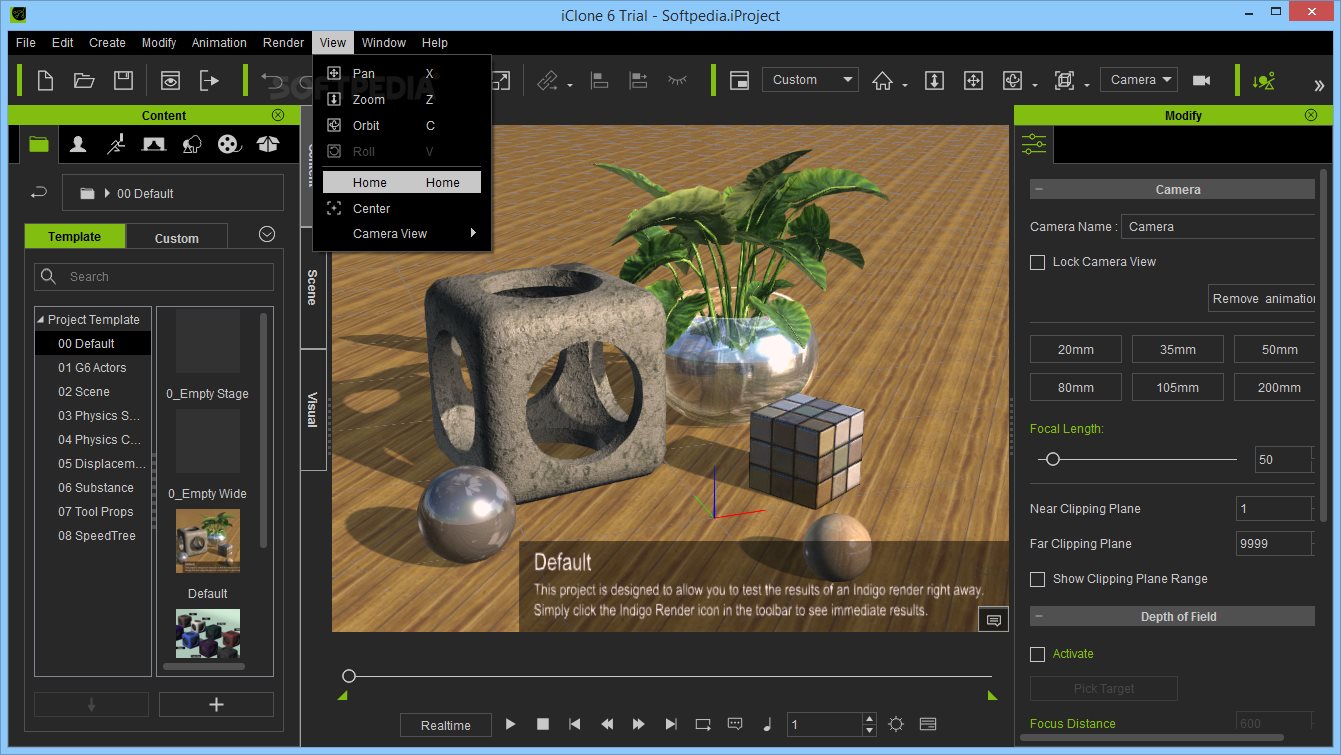Image resolution: width=1341 pixels, height=755 pixels.
Task: Select the Default project thumbnail
Action: [x=208, y=541]
